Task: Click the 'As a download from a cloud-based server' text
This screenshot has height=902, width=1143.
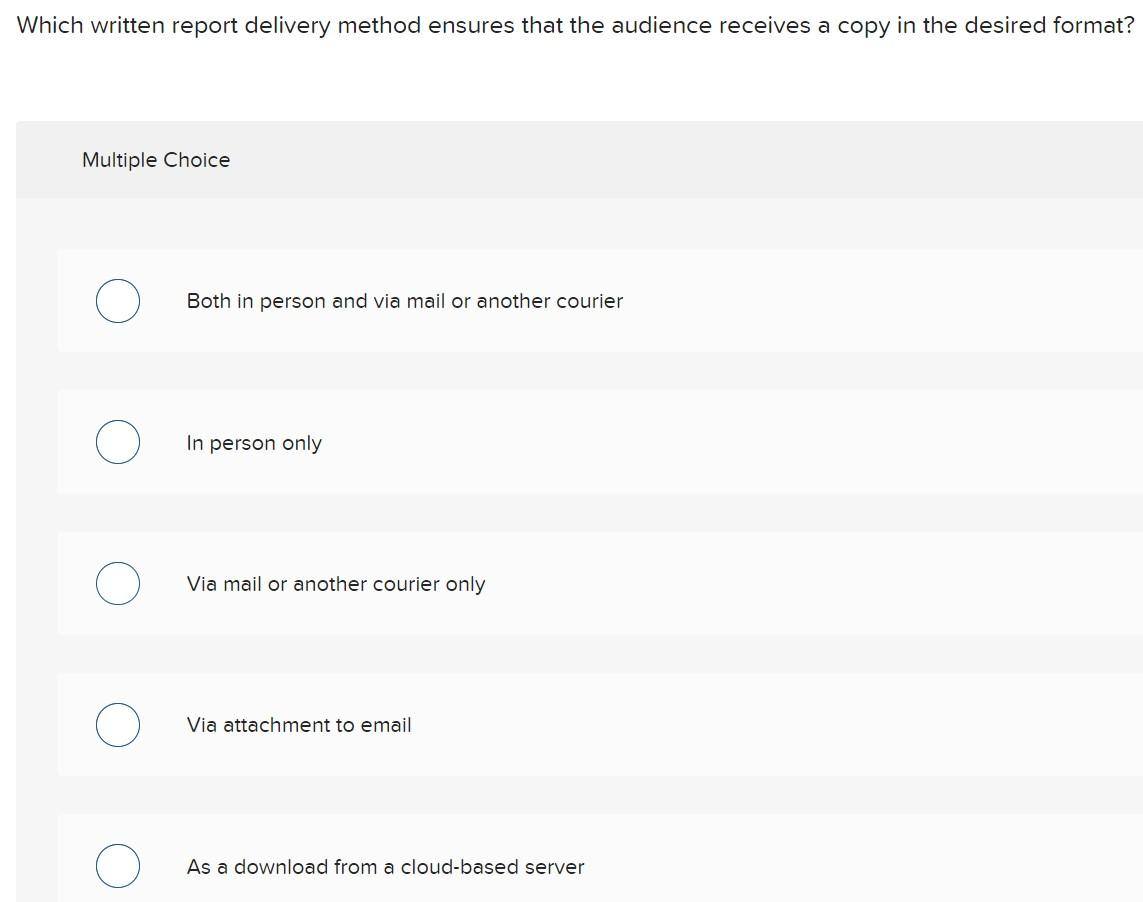Action: (384, 867)
